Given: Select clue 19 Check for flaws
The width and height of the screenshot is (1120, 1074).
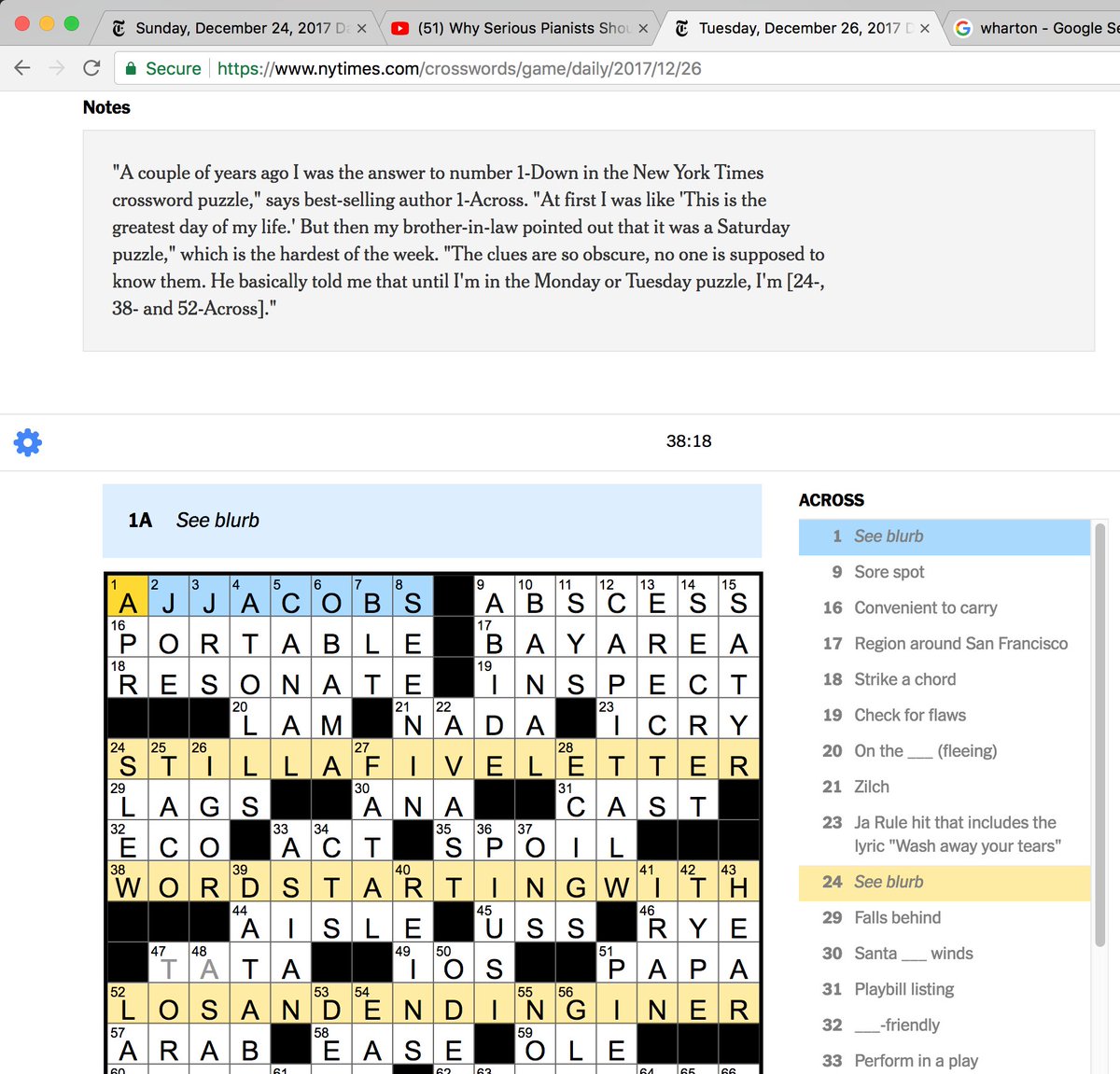Looking at the screenshot, I should coord(945,715).
